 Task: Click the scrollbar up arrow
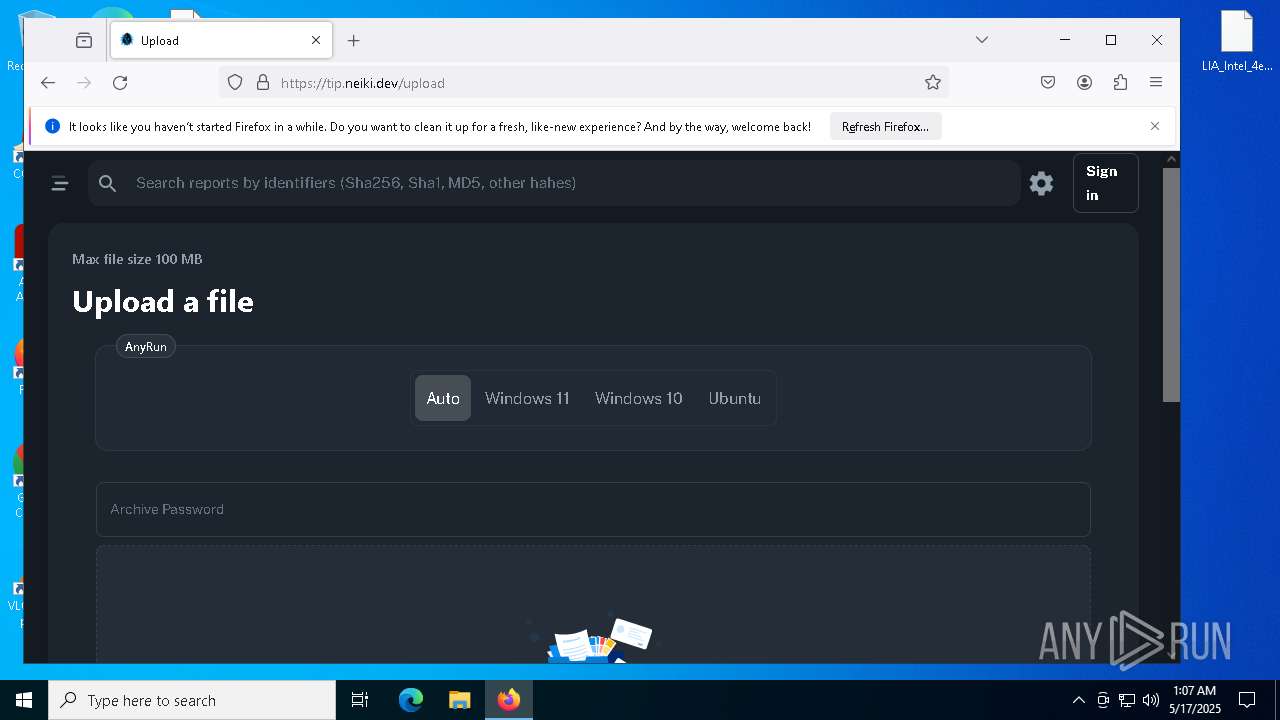[1171, 159]
